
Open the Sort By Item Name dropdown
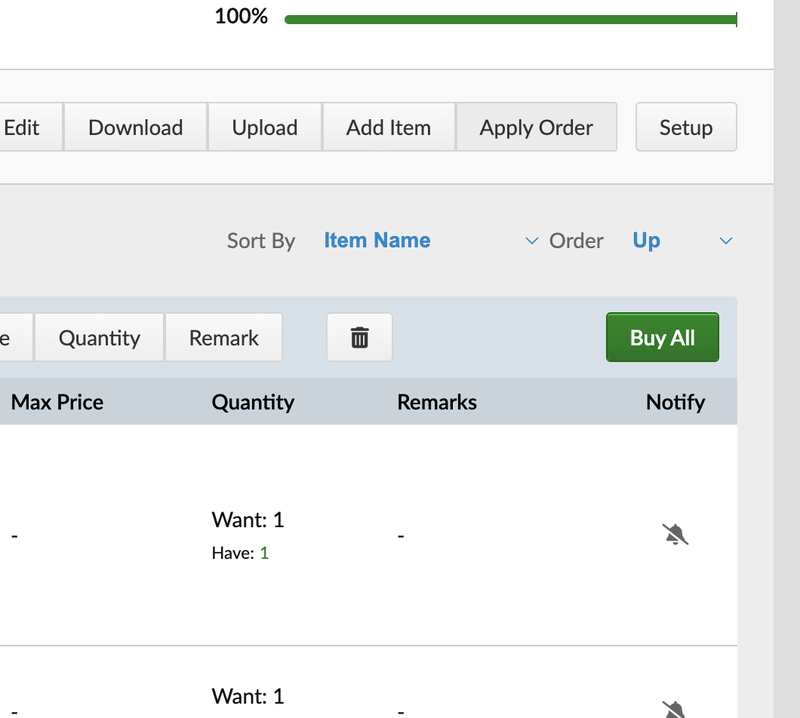pos(430,241)
